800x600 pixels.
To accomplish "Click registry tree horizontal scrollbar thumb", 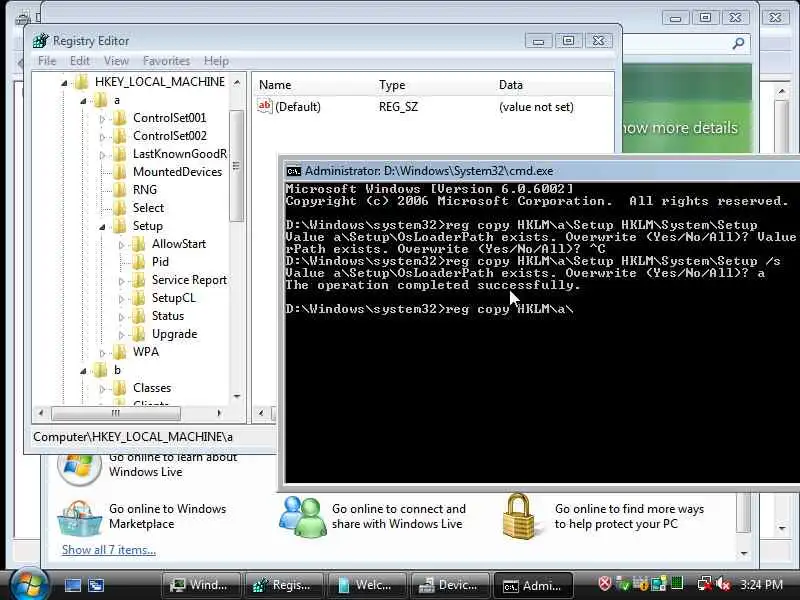I will [116, 413].
